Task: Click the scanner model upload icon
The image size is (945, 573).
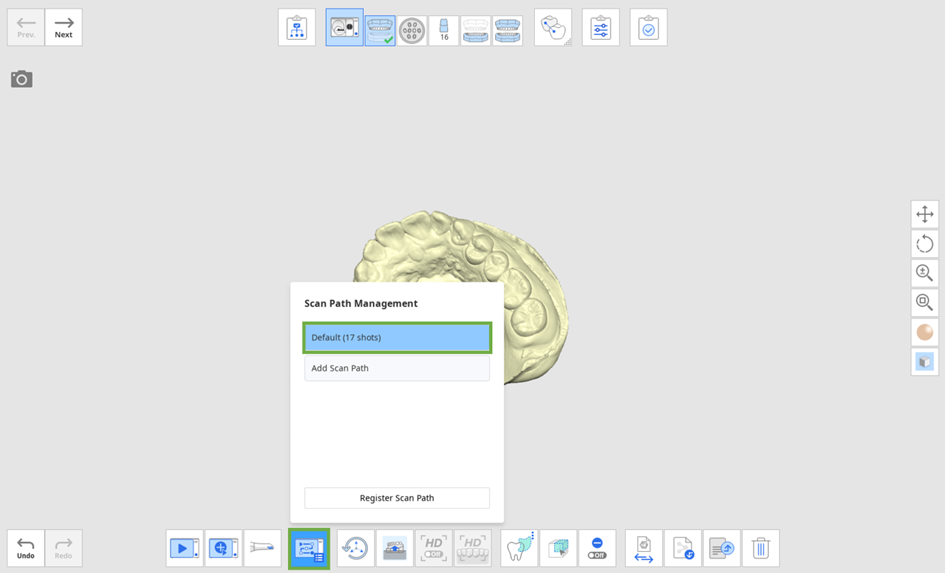Action: (x=395, y=548)
